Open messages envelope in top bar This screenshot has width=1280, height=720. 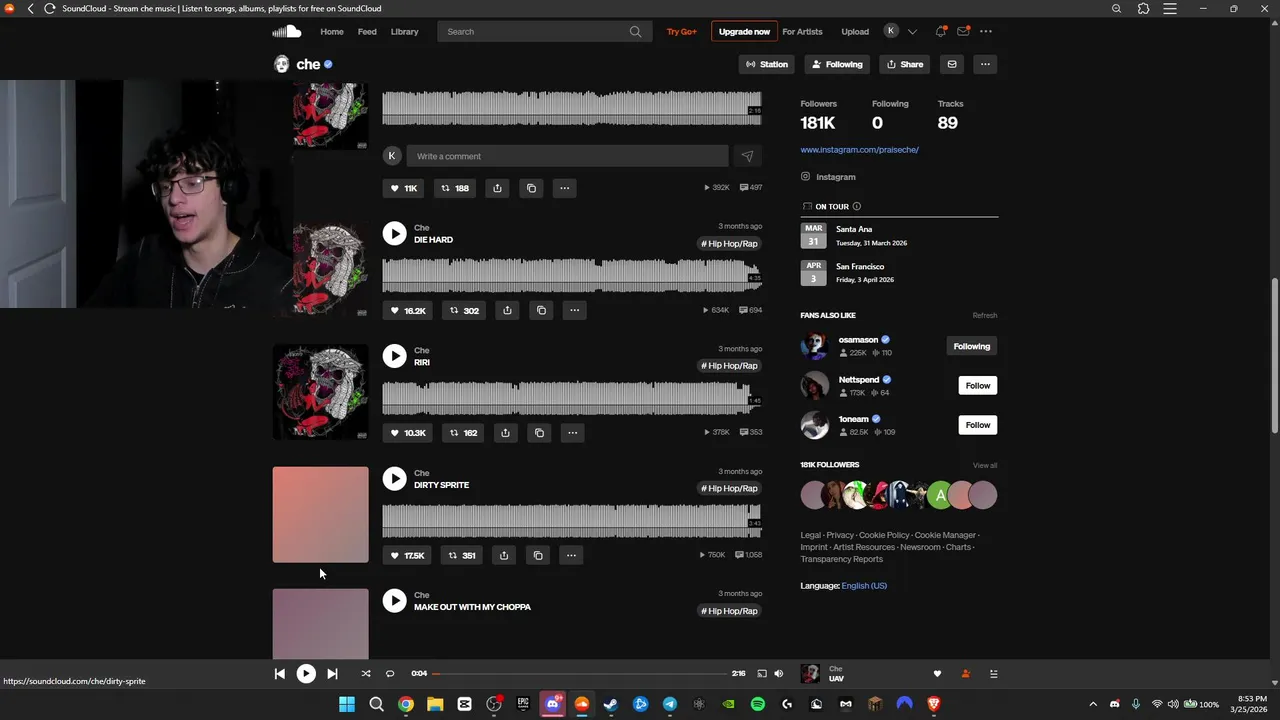coord(963,31)
